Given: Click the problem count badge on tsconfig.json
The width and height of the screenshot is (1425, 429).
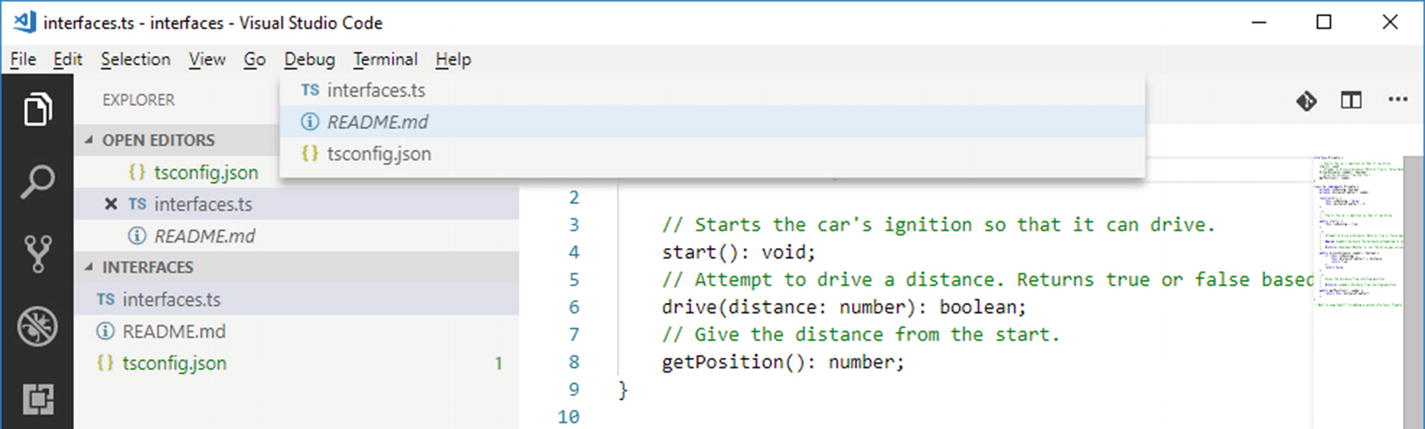Looking at the screenshot, I should (x=498, y=363).
